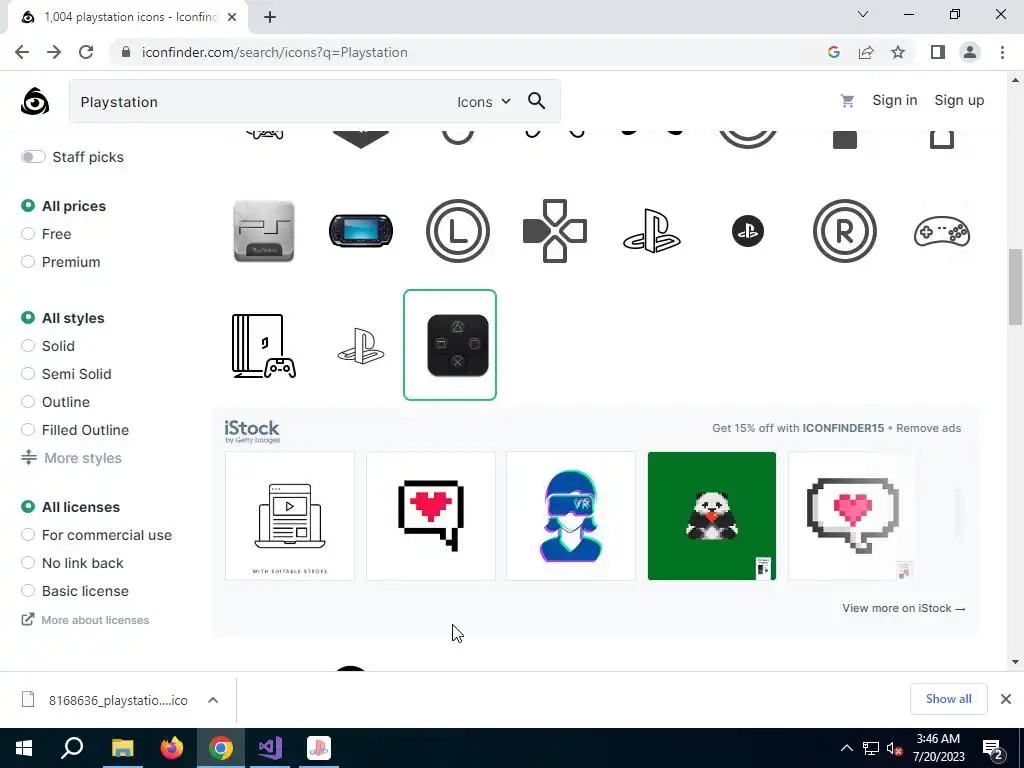Click the address bar URL

[275, 52]
